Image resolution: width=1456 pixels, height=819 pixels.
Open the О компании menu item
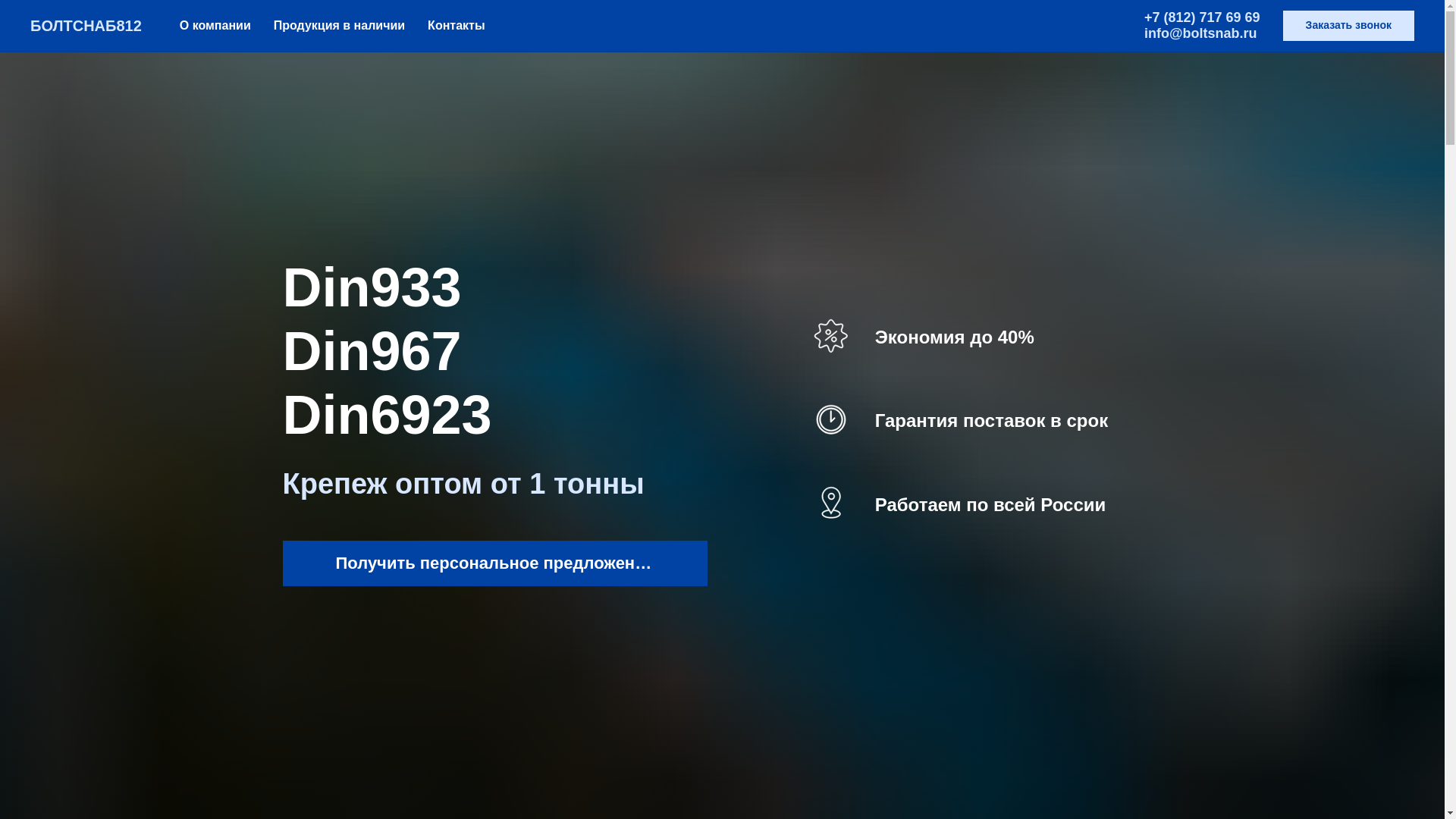click(x=215, y=26)
